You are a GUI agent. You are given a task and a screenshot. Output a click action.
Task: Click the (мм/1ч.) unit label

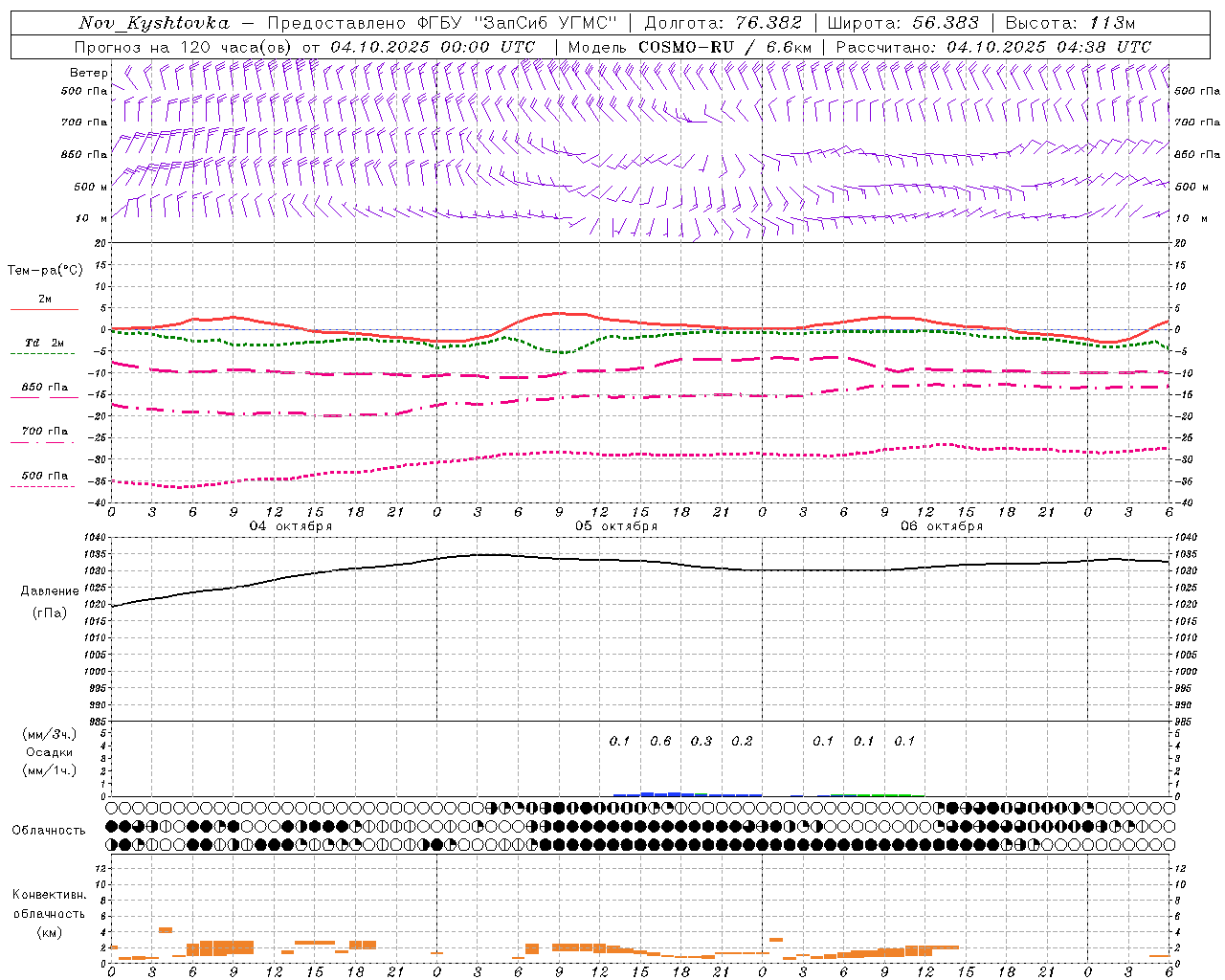49,770
